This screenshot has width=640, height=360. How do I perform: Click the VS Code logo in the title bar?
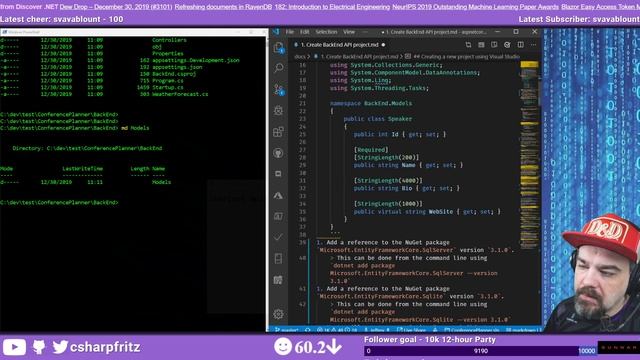pyautogui.click(x=276, y=32)
